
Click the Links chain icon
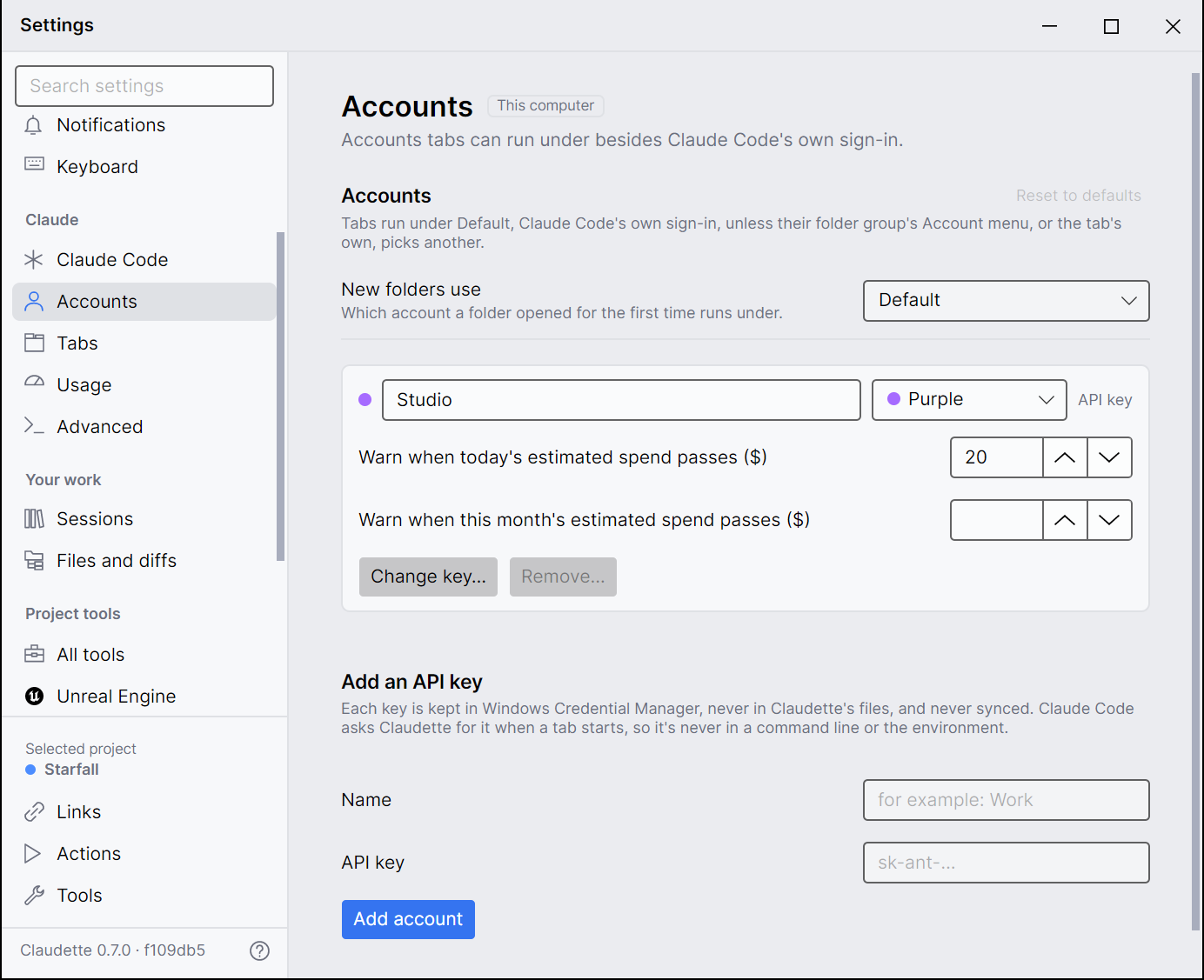point(34,811)
